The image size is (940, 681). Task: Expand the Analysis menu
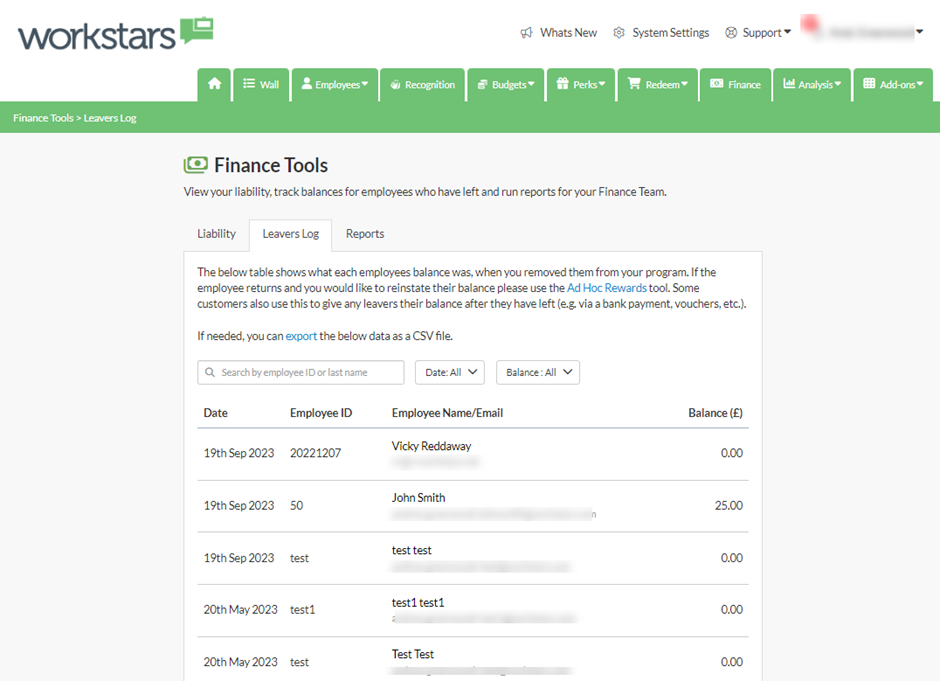coord(812,85)
